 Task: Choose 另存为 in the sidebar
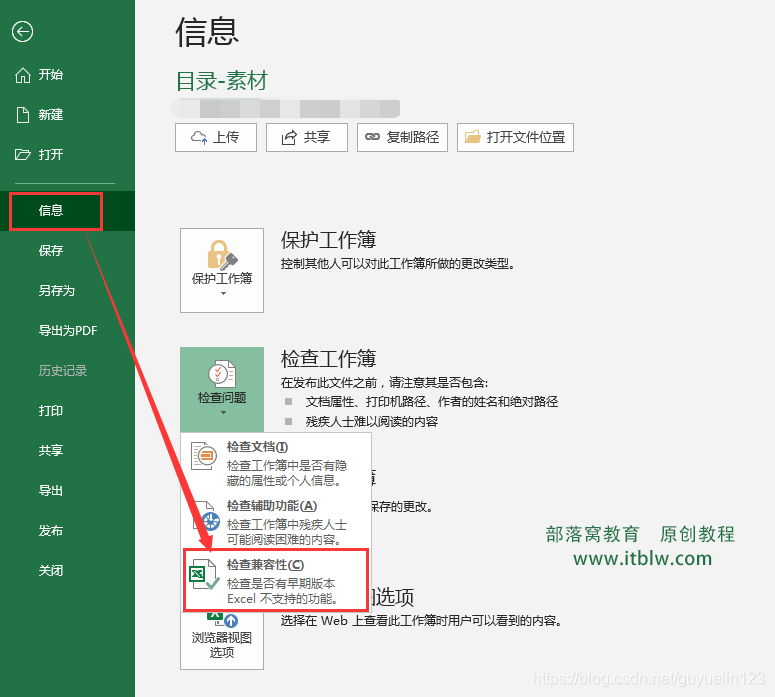tap(56, 291)
